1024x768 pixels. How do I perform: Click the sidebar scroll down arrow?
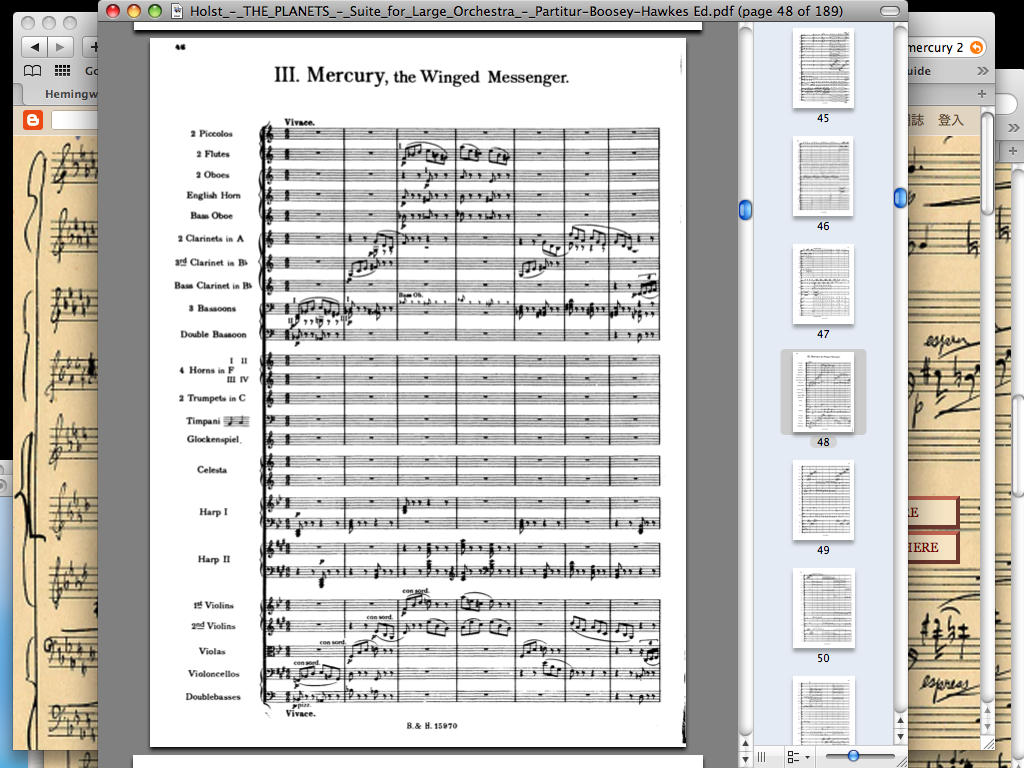901,736
